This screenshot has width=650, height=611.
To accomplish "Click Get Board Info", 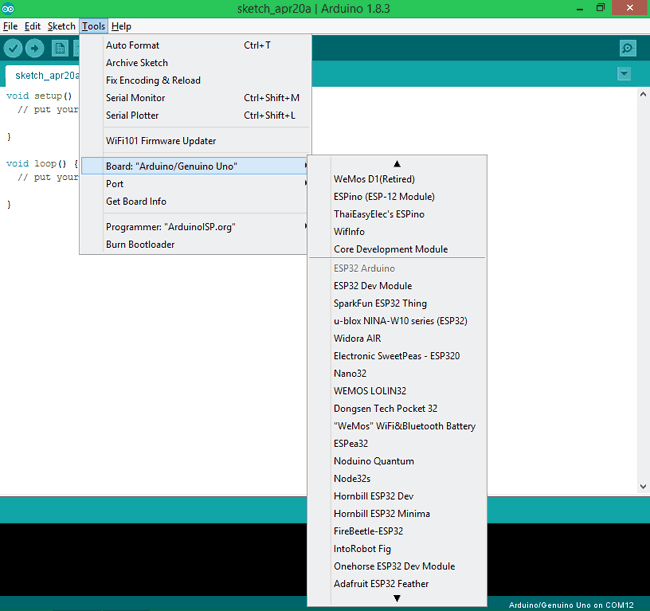I will (195, 201).
